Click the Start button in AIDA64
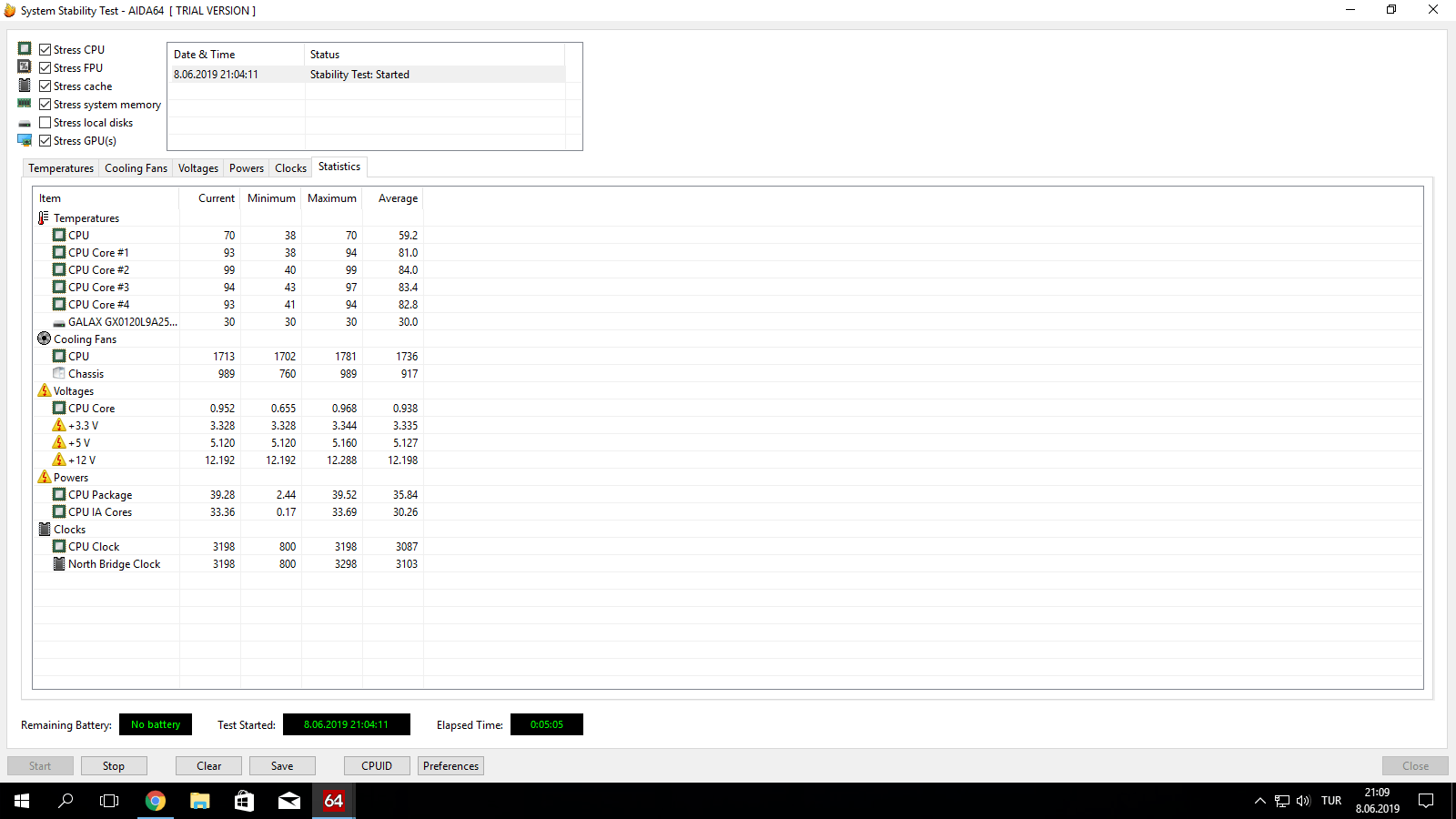Screen dimensions: 1456x819 tap(40, 766)
